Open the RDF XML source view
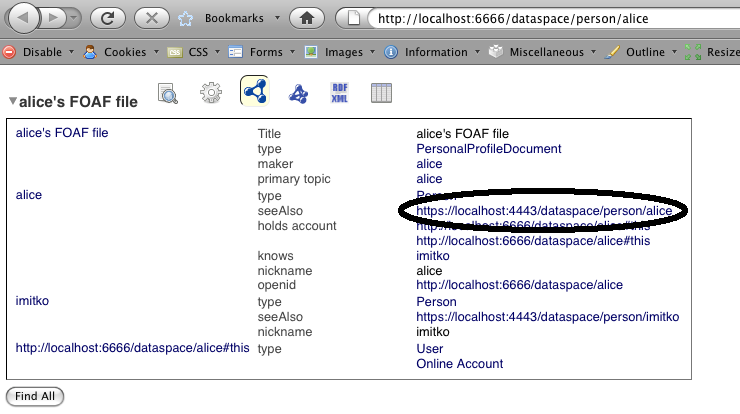 (x=339, y=93)
